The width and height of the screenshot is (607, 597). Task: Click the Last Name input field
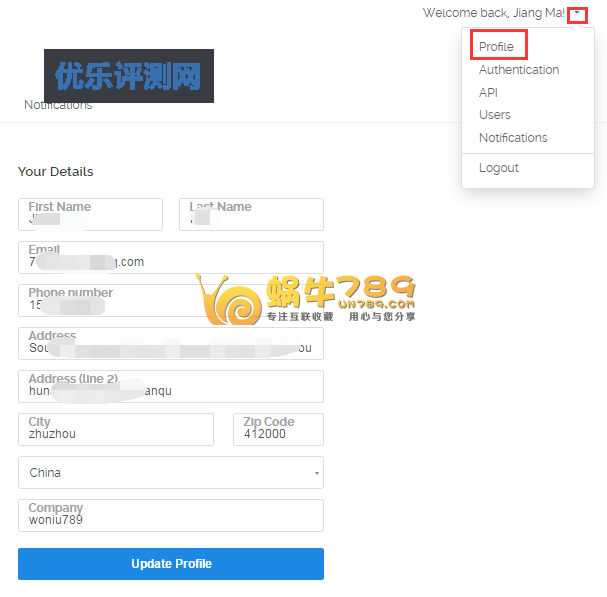251,214
